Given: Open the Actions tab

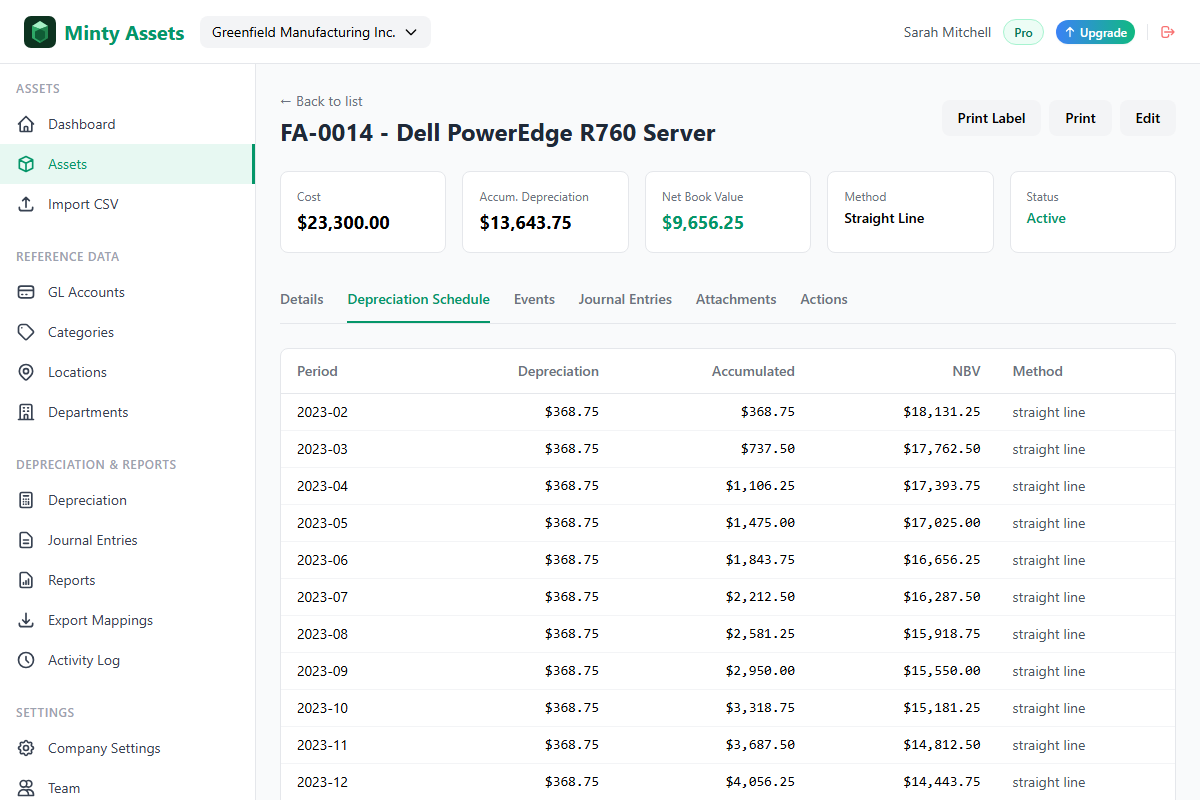Looking at the screenshot, I should click(x=824, y=299).
